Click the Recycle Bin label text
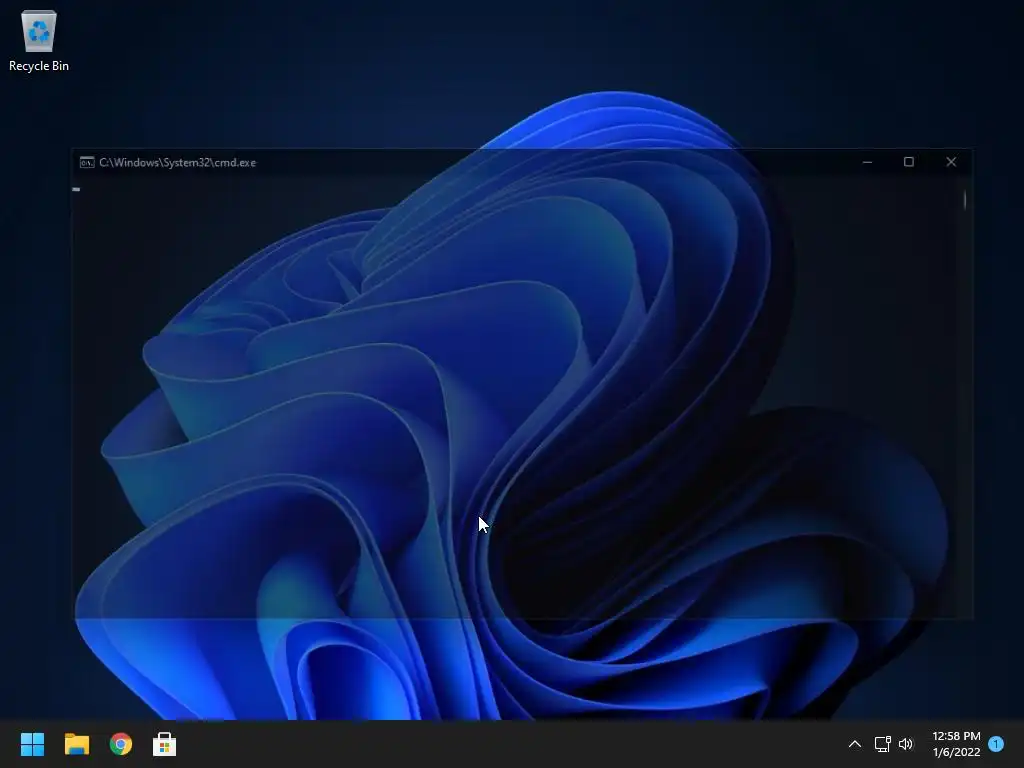Image resolution: width=1024 pixels, height=768 pixels. coord(39,66)
